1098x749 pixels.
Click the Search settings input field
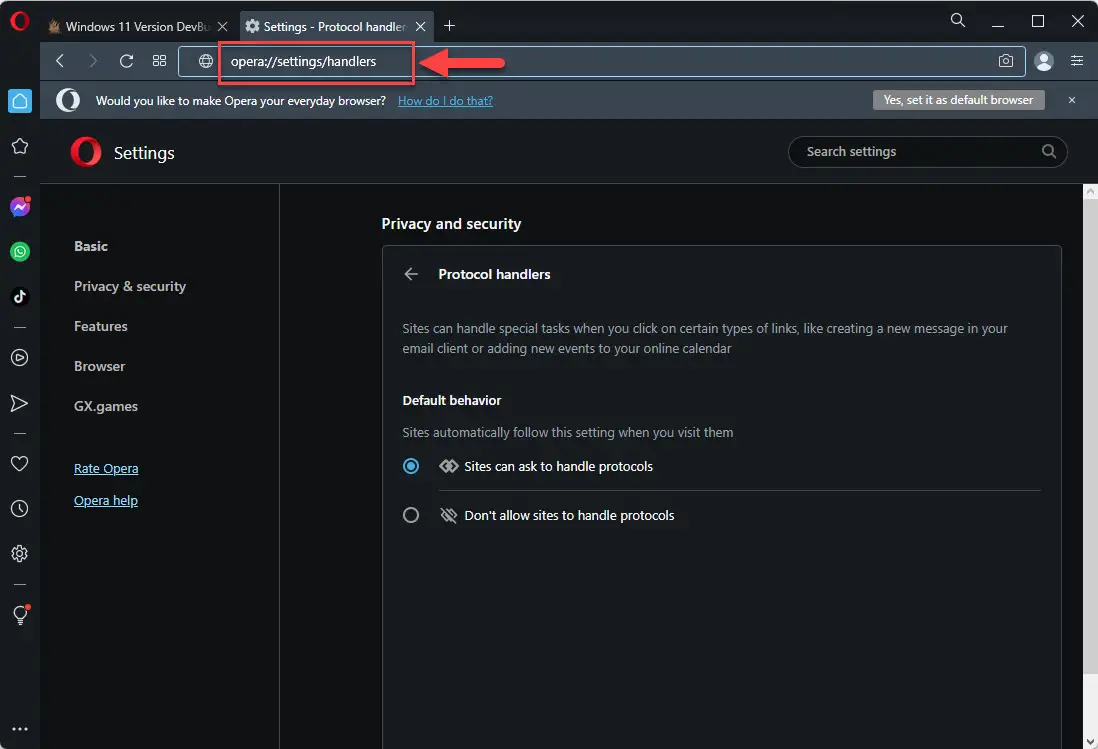(x=927, y=151)
